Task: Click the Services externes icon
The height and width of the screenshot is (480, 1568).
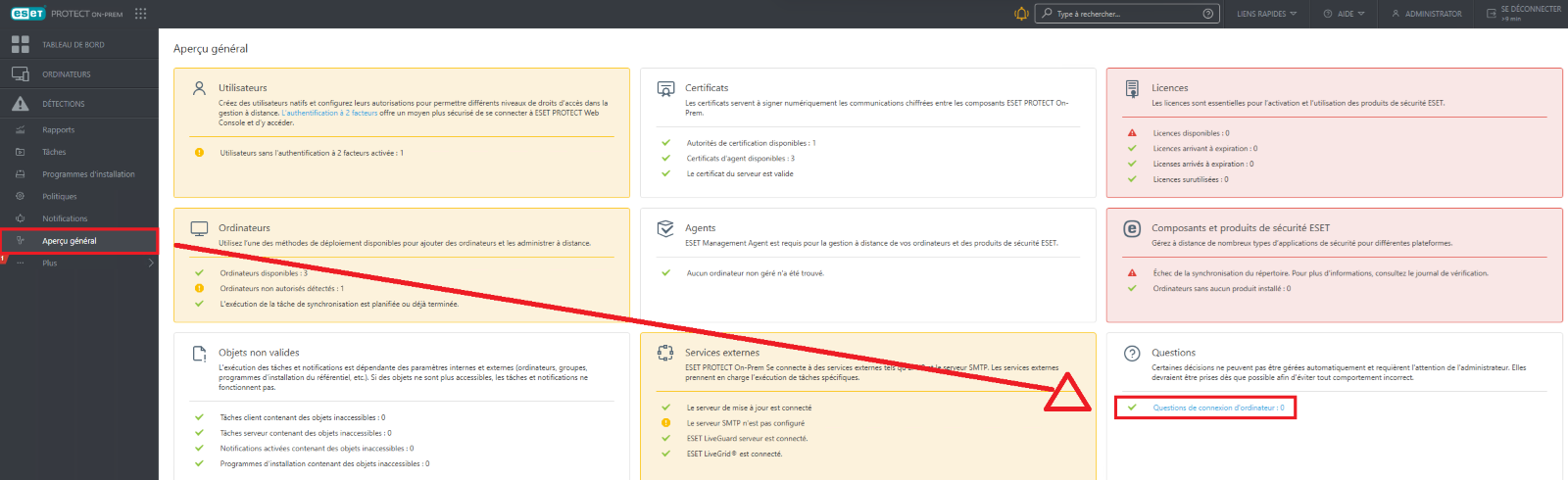Action: (665, 353)
